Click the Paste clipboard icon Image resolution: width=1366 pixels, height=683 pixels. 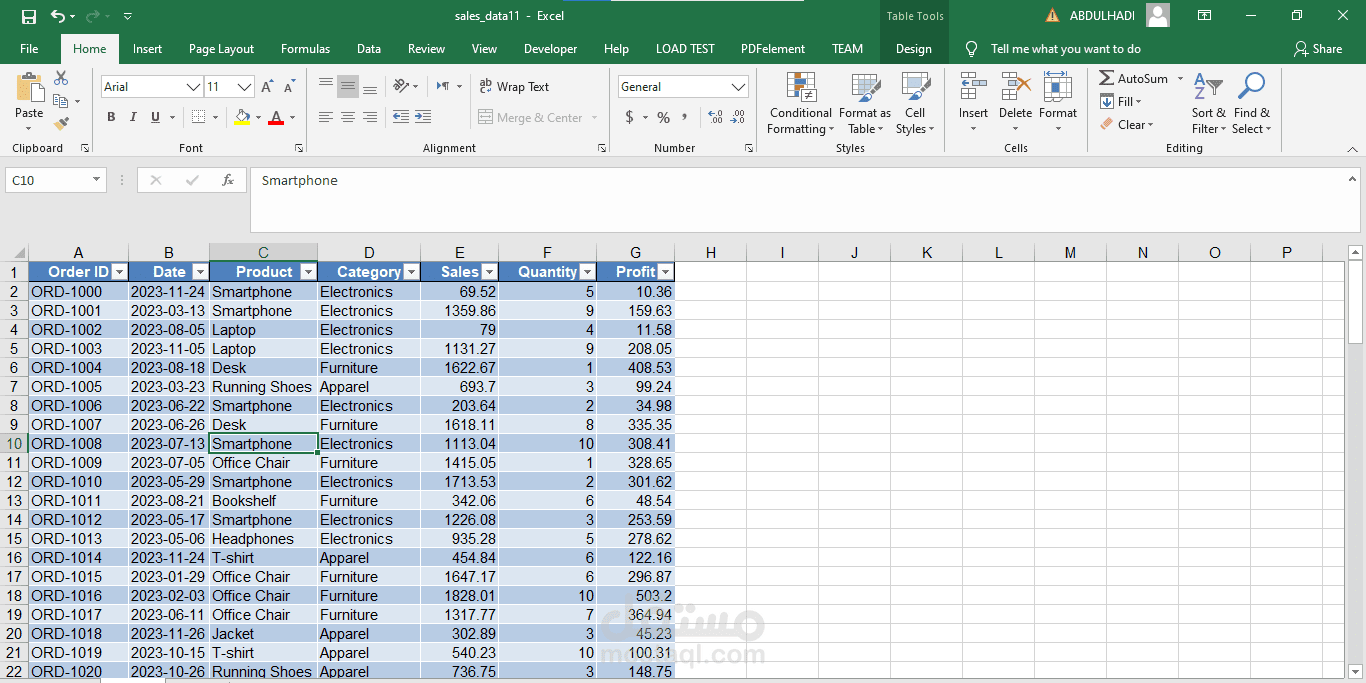(29, 88)
